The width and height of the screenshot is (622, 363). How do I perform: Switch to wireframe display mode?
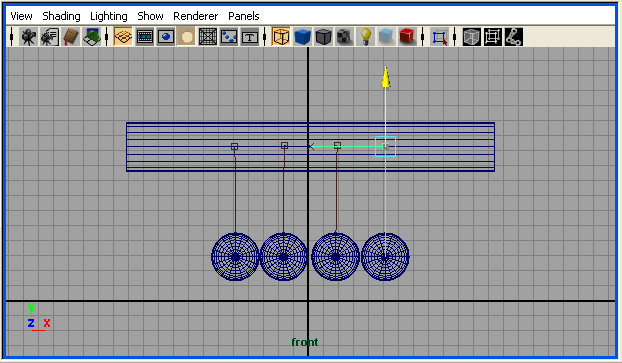tap(281, 37)
